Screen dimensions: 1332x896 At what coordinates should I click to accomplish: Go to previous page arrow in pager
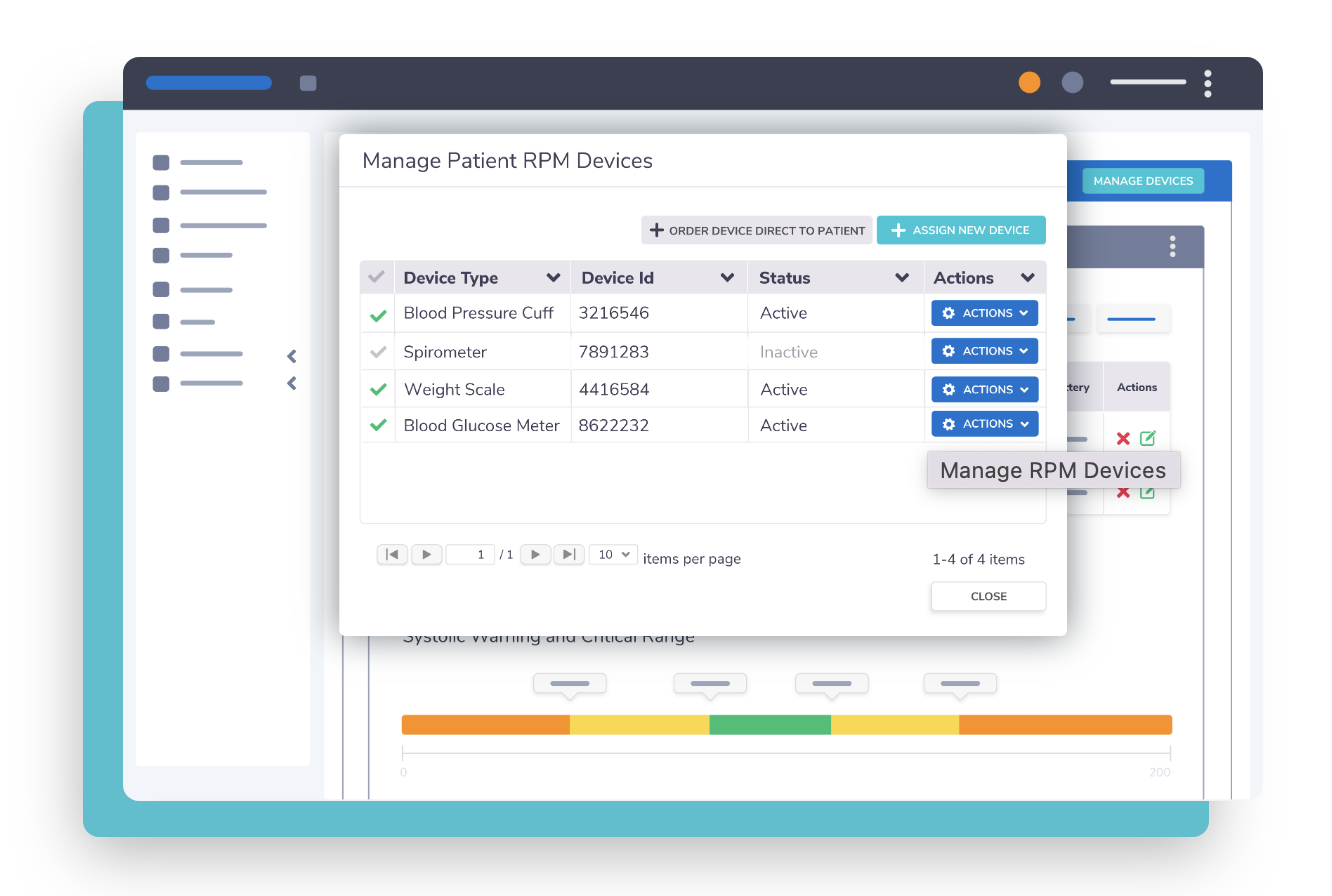click(426, 554)
